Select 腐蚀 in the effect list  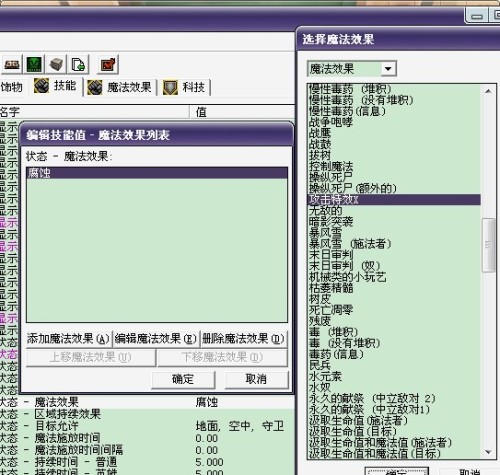157,173
